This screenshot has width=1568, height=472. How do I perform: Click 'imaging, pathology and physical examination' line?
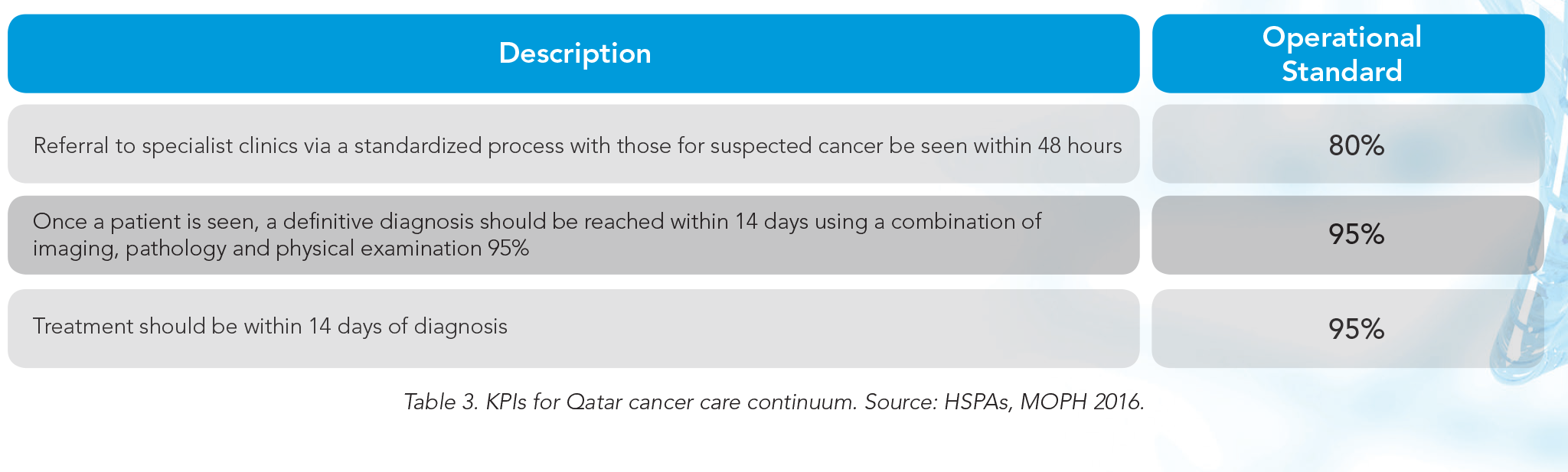click(x=257, y=249)
